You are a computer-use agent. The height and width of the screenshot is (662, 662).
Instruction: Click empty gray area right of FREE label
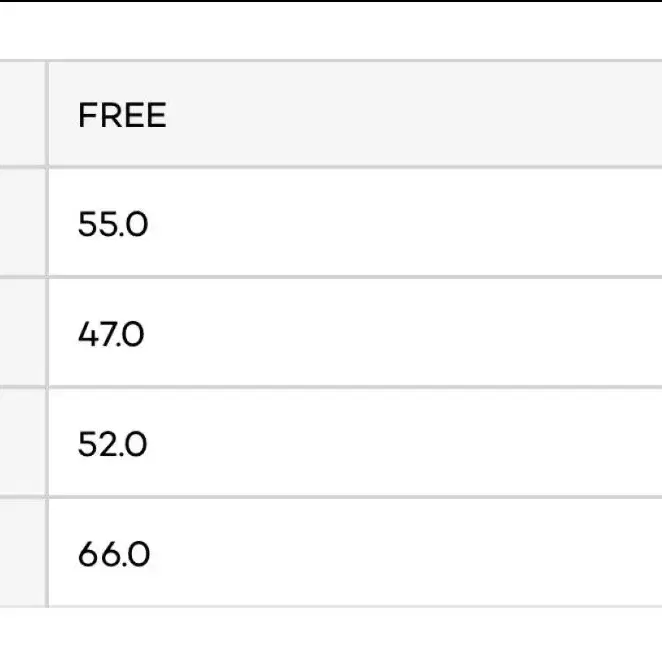414,114
